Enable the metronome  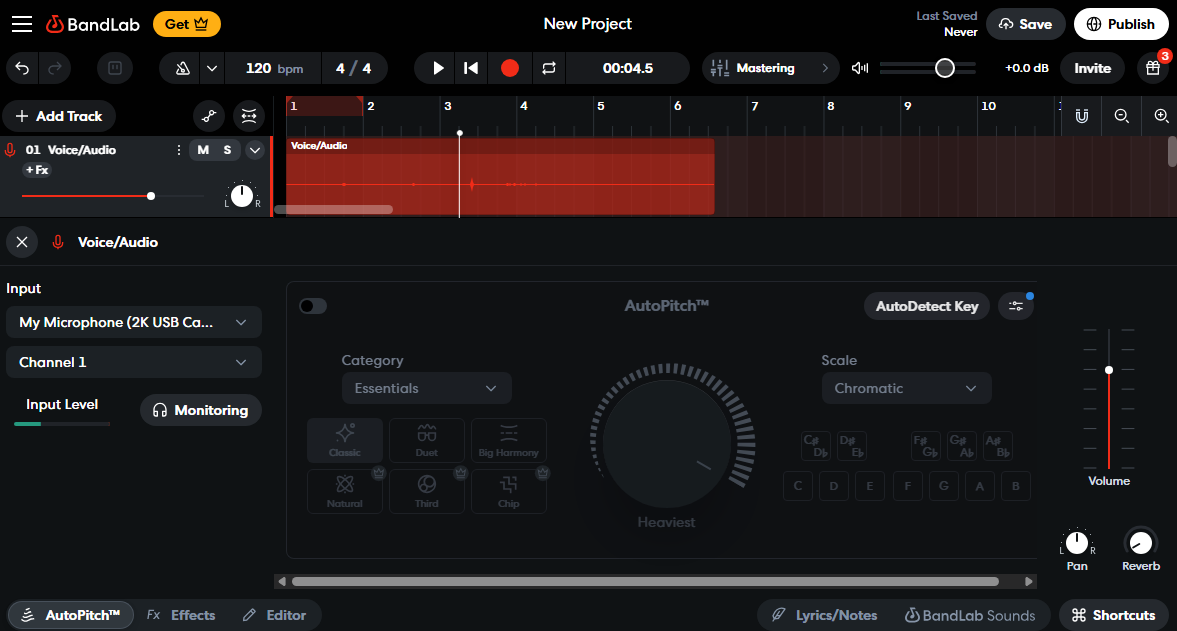(183, 68)
